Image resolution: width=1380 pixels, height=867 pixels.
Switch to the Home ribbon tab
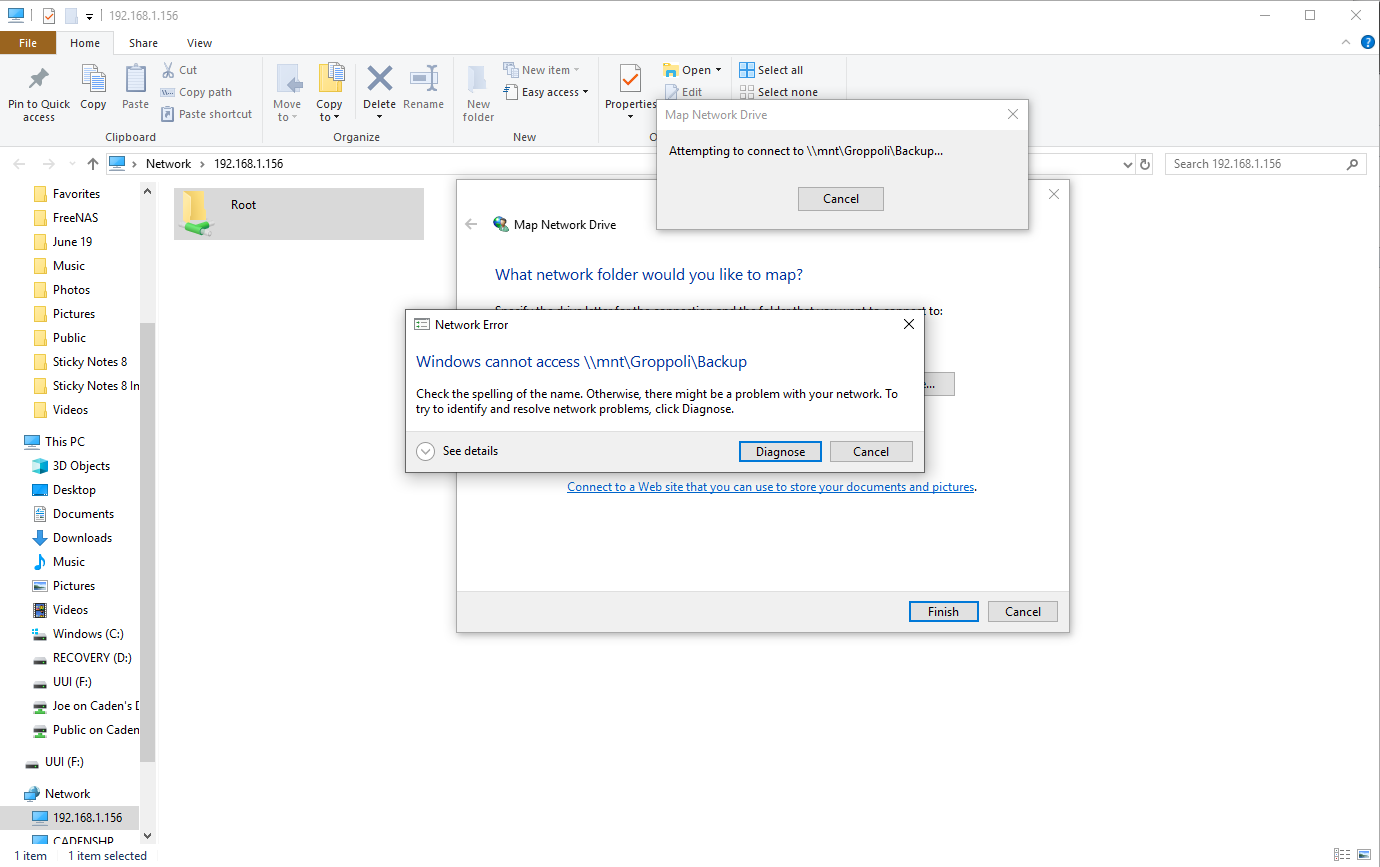pos(85,43)
